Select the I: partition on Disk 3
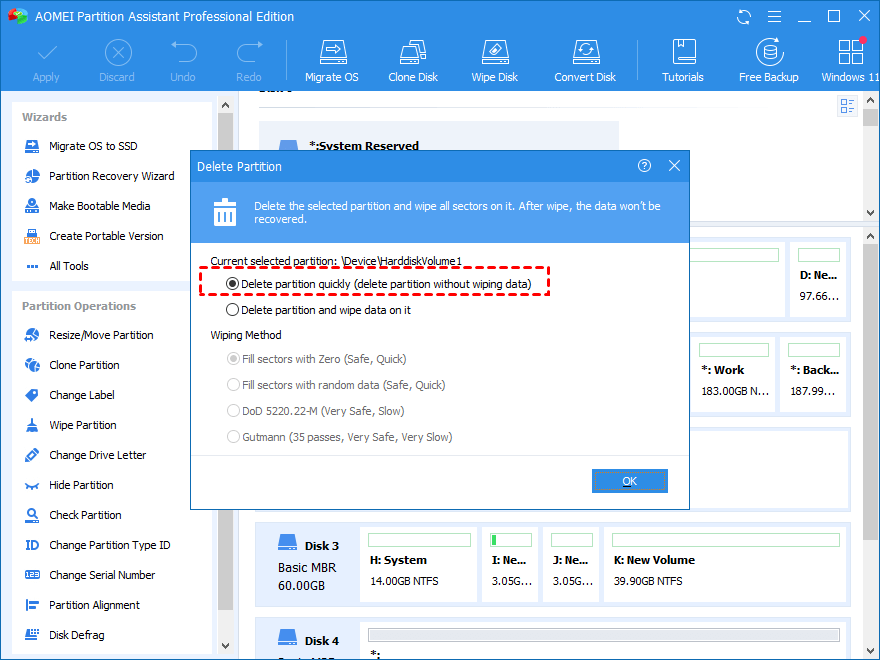The image size is (880, 660). 510,563
